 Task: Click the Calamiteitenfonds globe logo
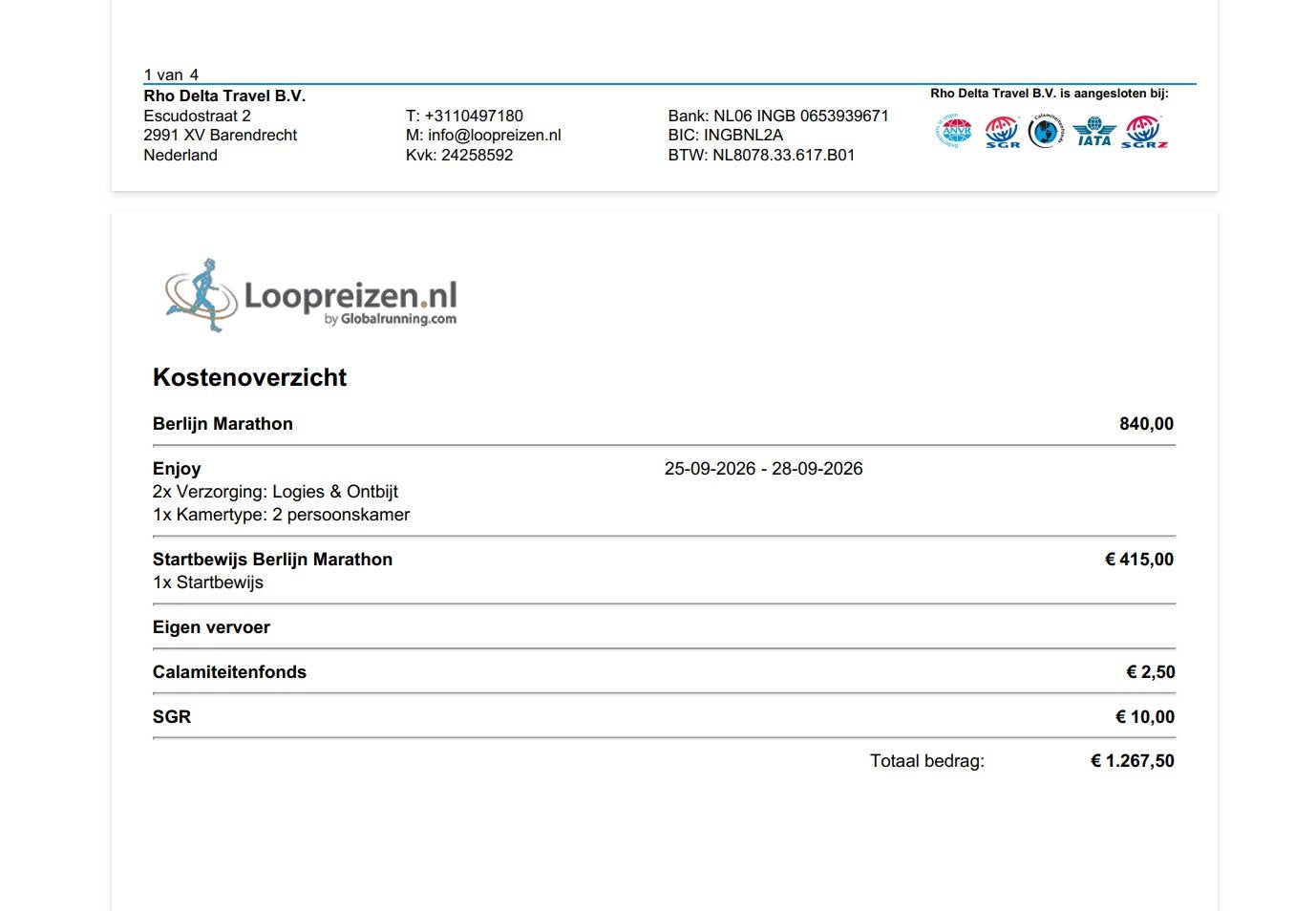pyautogui.click(x=1046, y=131)
